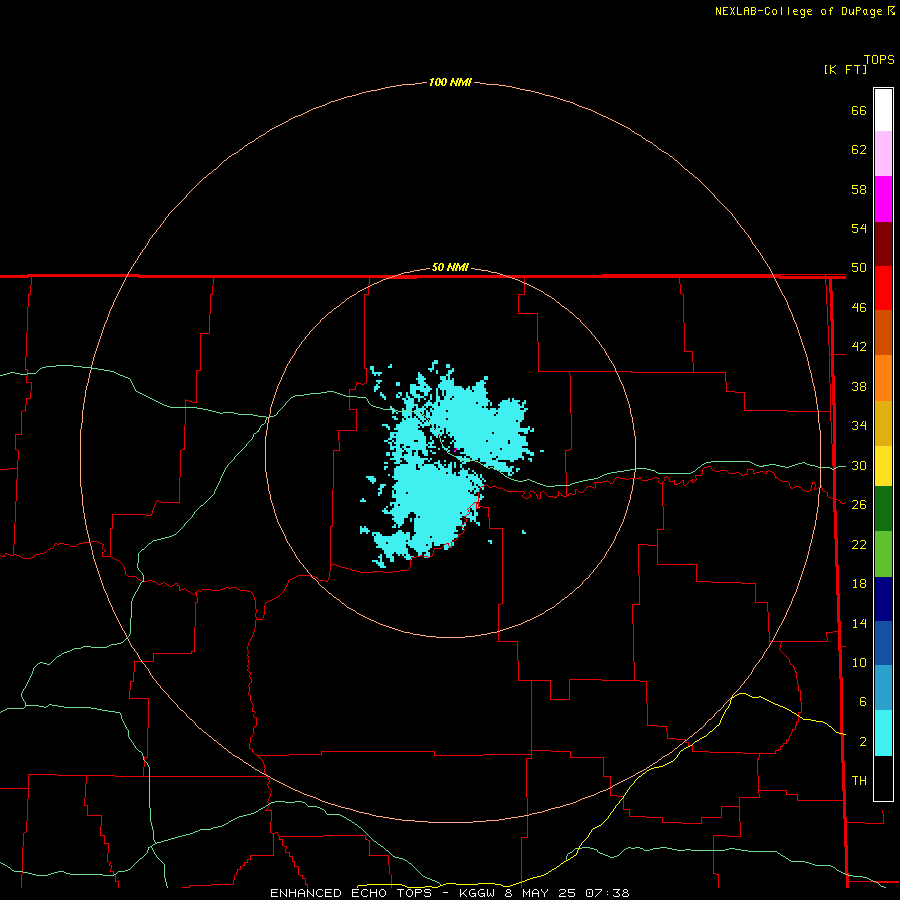Click the dark red 54 kft swatch

coord(883,243)
